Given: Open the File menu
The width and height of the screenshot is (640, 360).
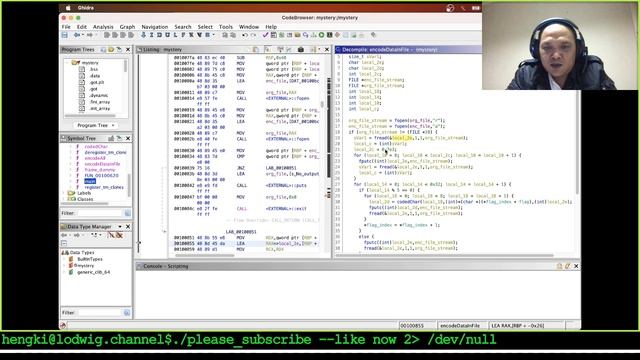Looking at the screenshot, I should tap(66, 27).
